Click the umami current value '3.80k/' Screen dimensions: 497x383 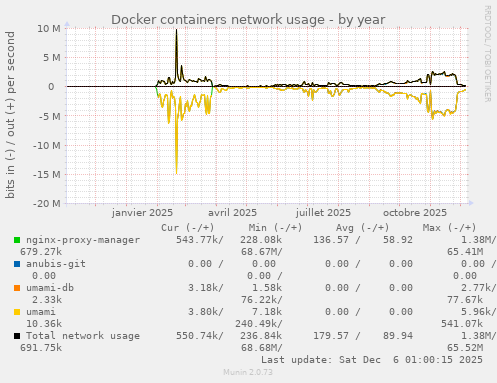(x=206, y=312)
